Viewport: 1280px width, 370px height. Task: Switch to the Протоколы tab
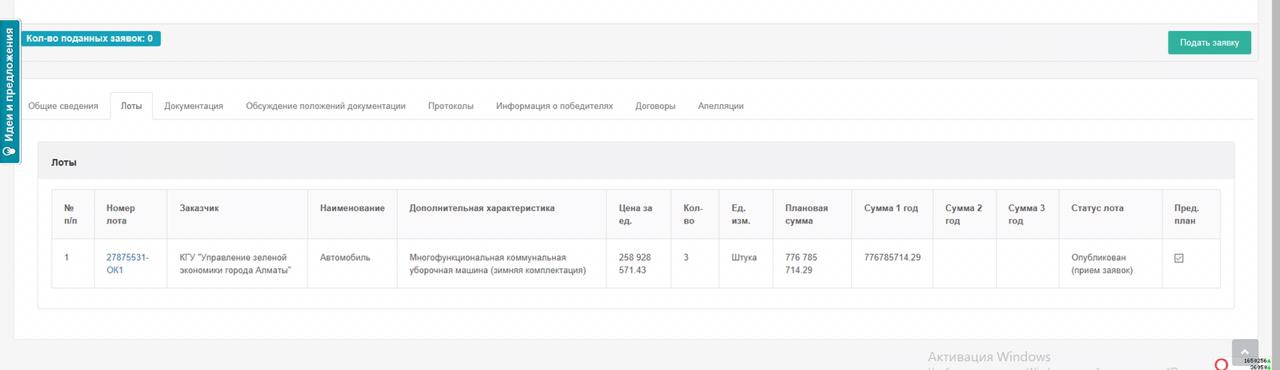(x=451, y=106)
